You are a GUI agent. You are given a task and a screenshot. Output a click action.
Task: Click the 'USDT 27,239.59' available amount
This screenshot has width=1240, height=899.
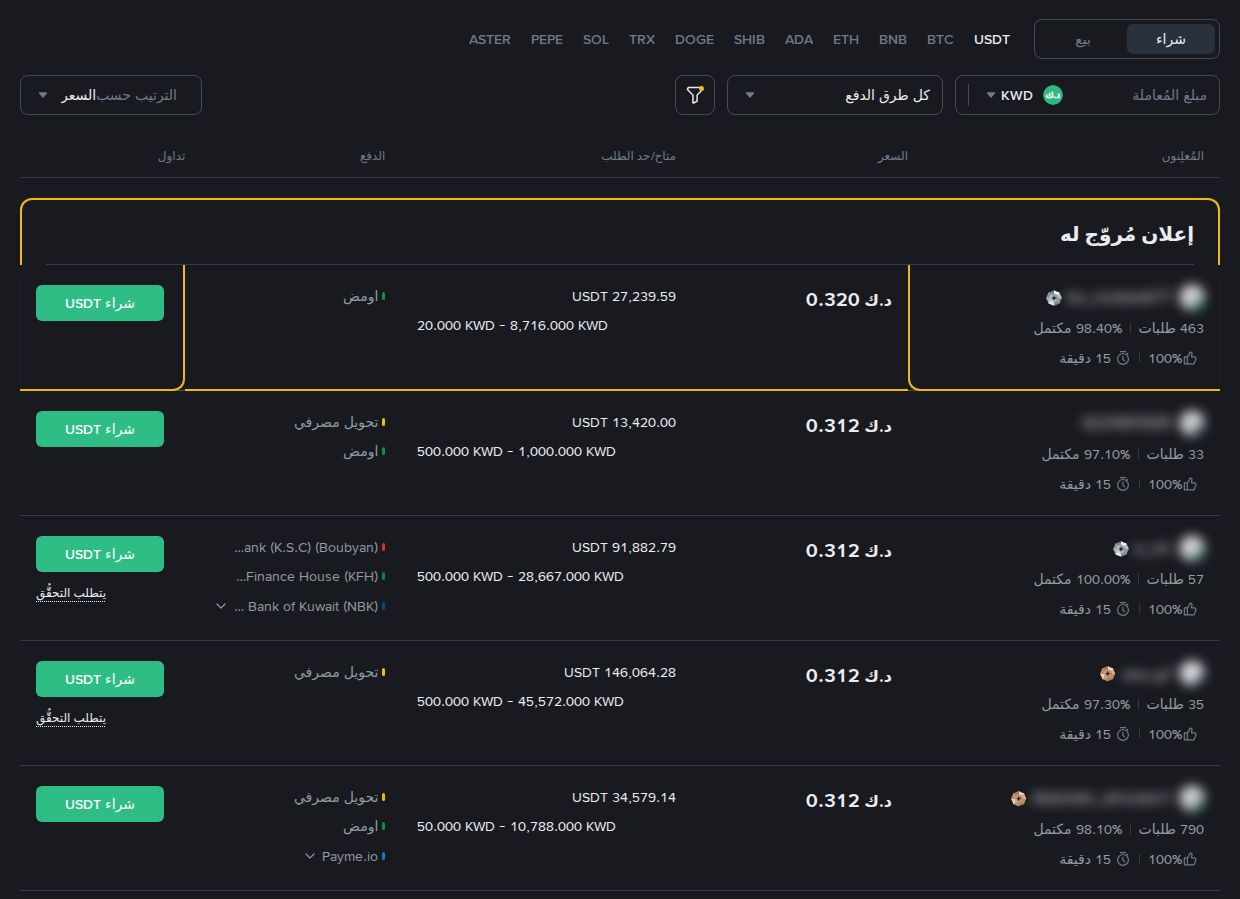(x=624, y=297)
